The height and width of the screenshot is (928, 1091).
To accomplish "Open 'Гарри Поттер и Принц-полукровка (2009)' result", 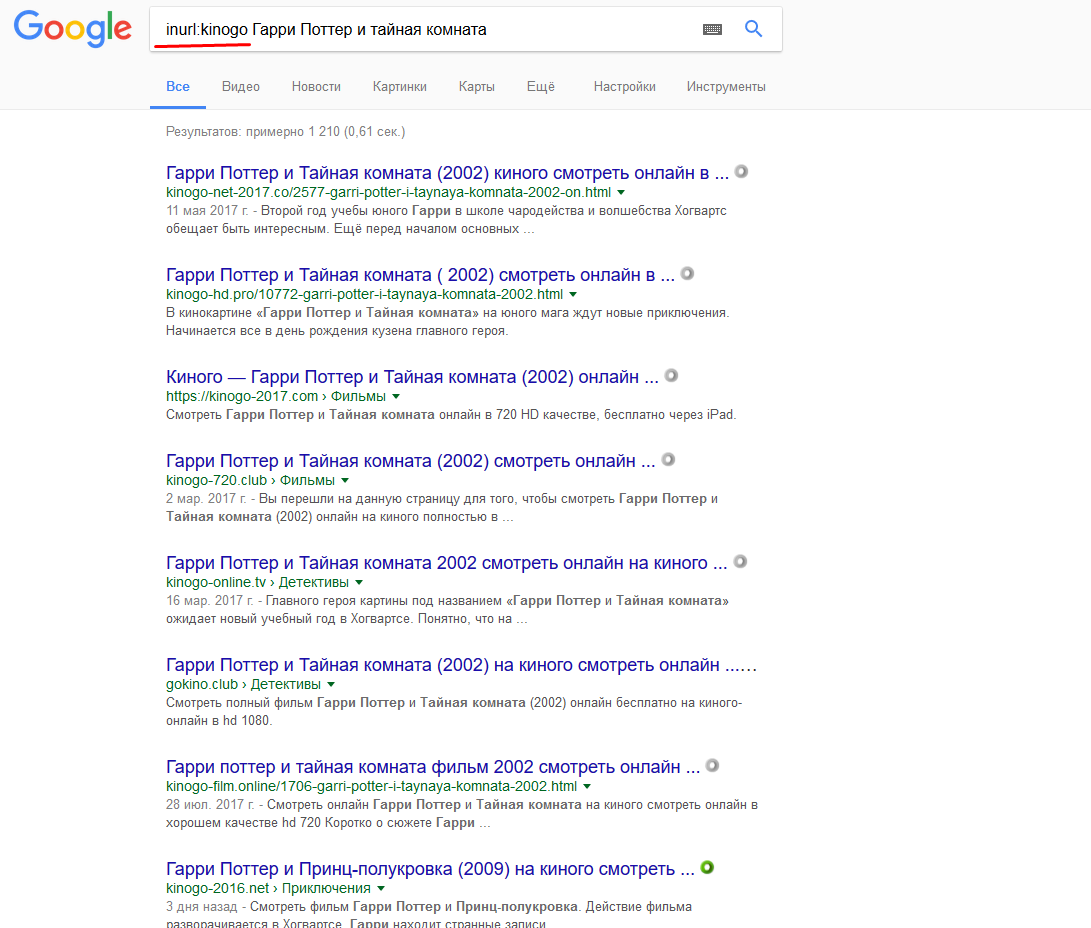I will [430, 869].
